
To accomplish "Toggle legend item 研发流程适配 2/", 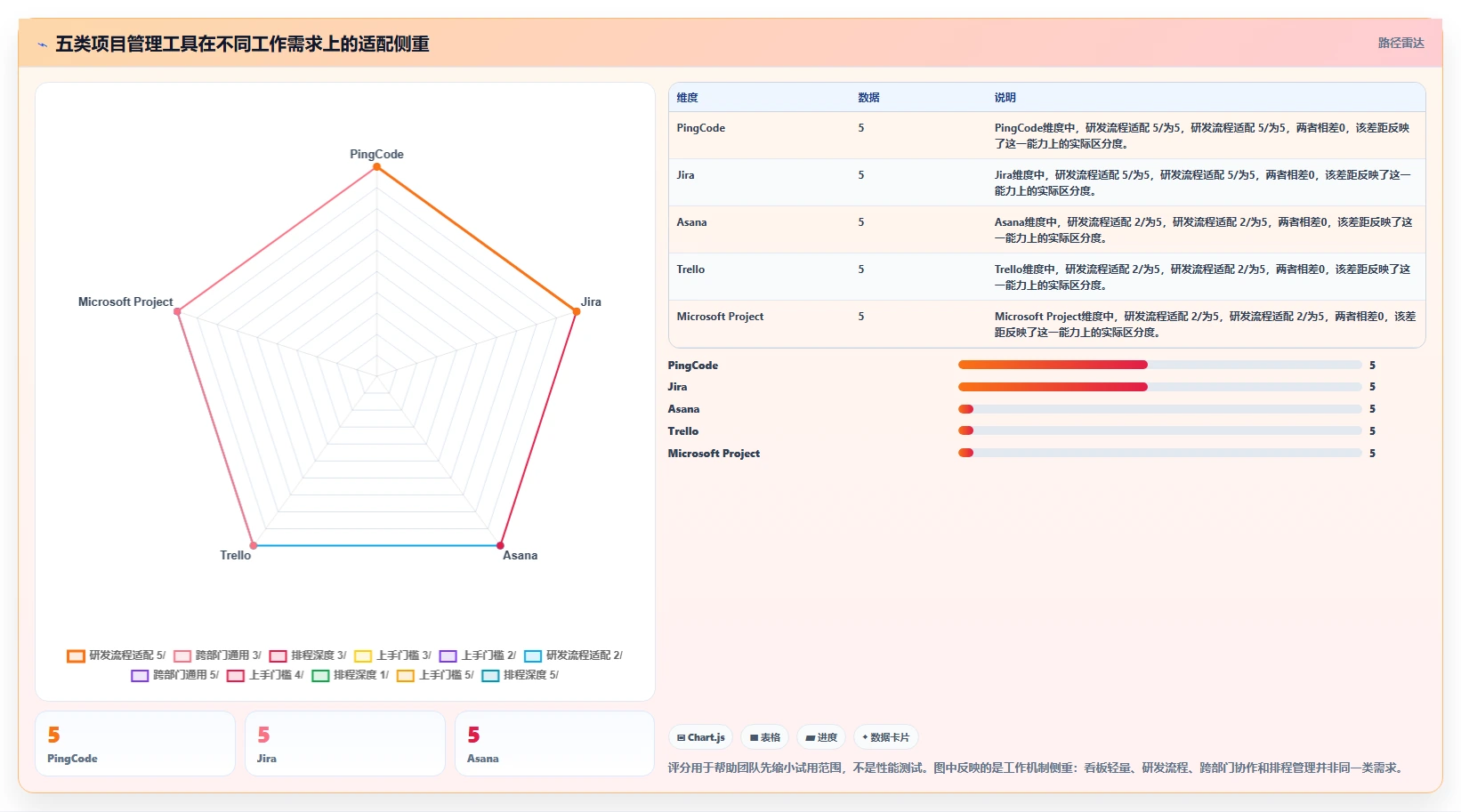I will tap(574, 655).
